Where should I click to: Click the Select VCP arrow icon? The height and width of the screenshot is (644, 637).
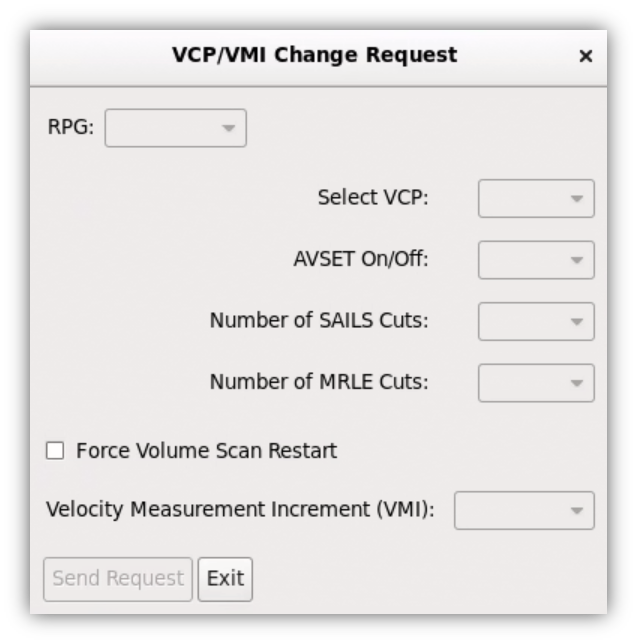577,199
